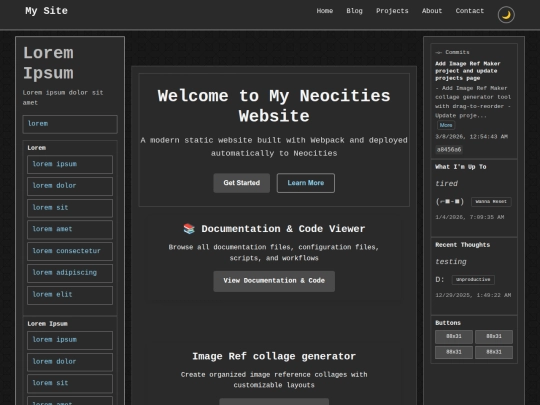
Task: Go to the Blog page
Action: click(x=354, y=11)
